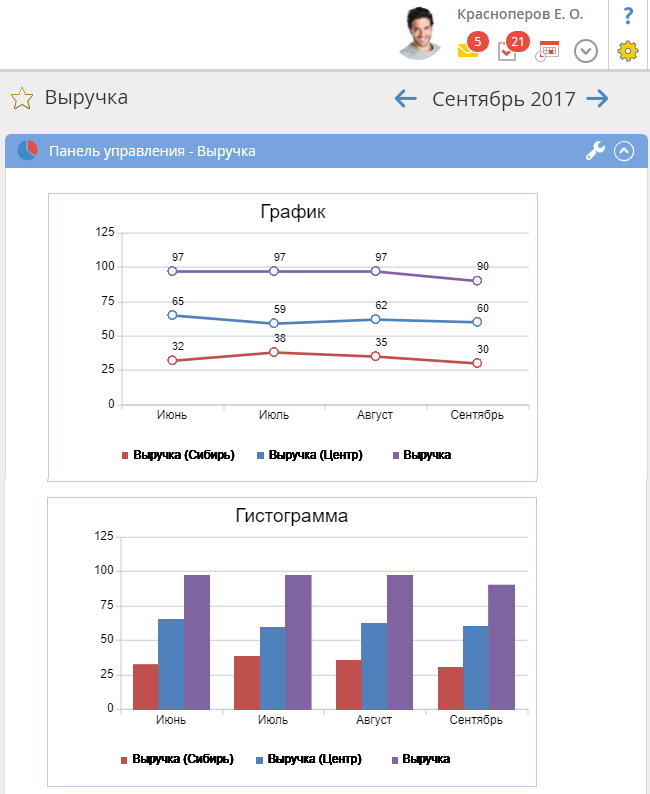
Task: Toggle purple Выручка legend in График chart
Action: (422, 455)
